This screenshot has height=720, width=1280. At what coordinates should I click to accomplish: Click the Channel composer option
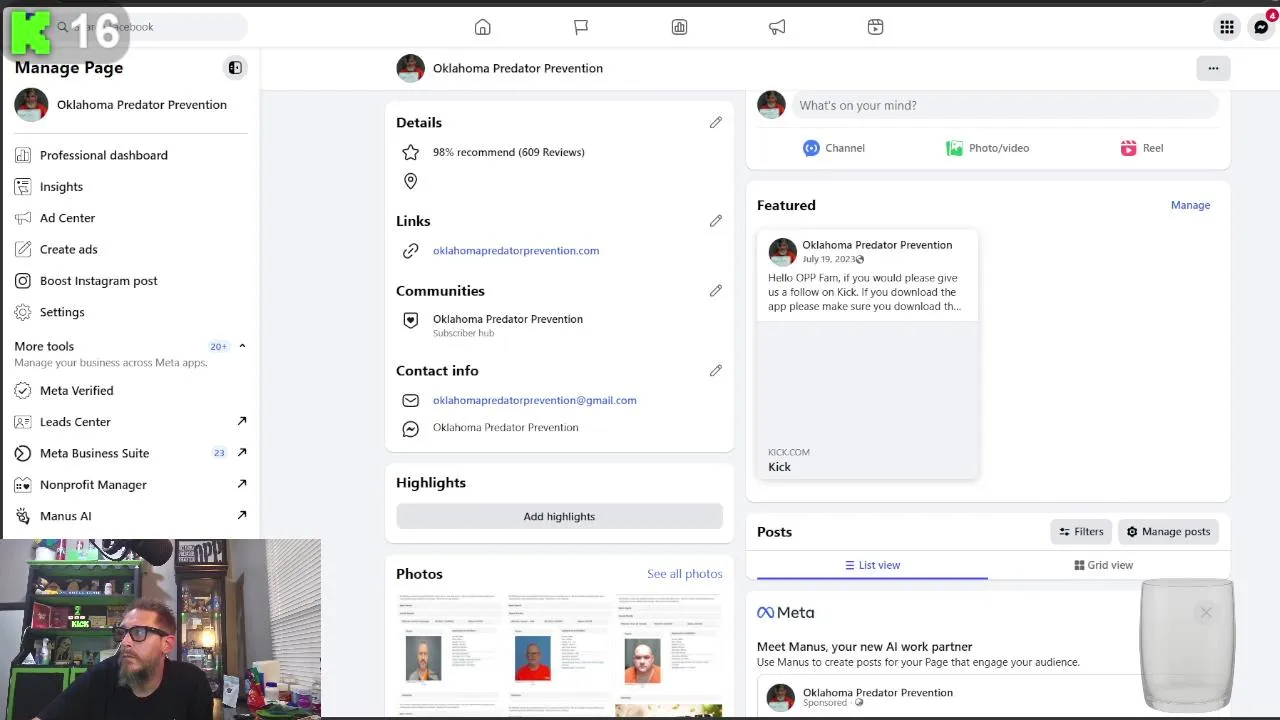[x=833, y=148]
